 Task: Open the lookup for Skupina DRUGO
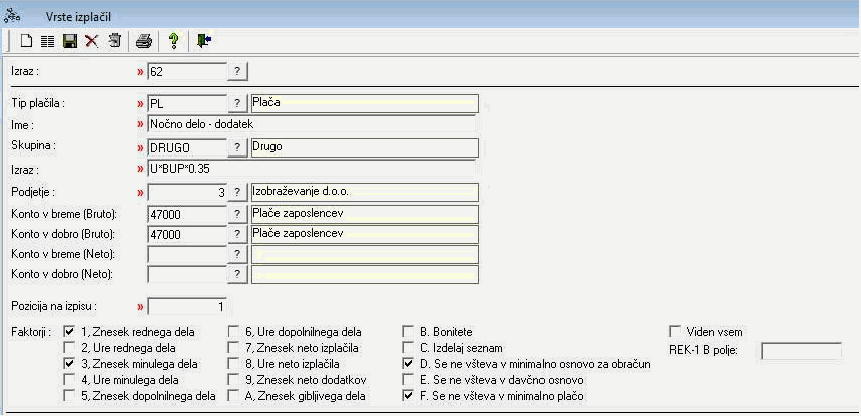[x=237, y=148]
